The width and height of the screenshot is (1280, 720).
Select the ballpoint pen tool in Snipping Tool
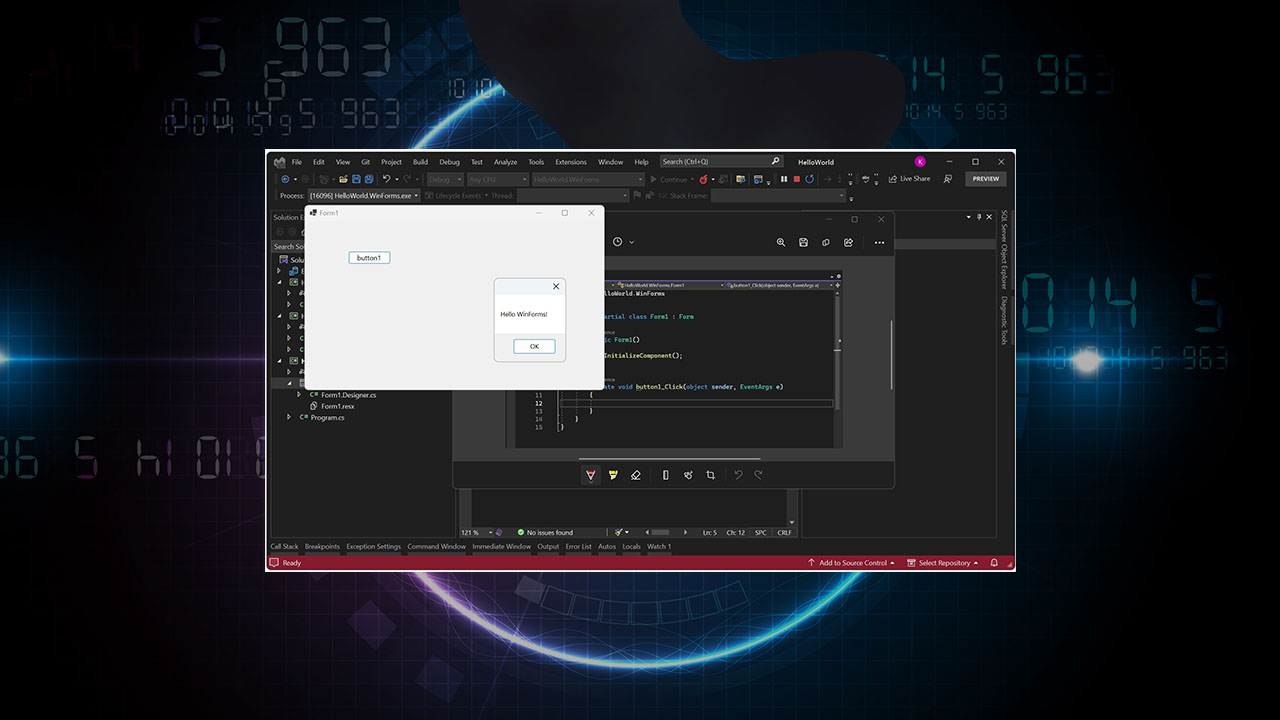[591, 475]
